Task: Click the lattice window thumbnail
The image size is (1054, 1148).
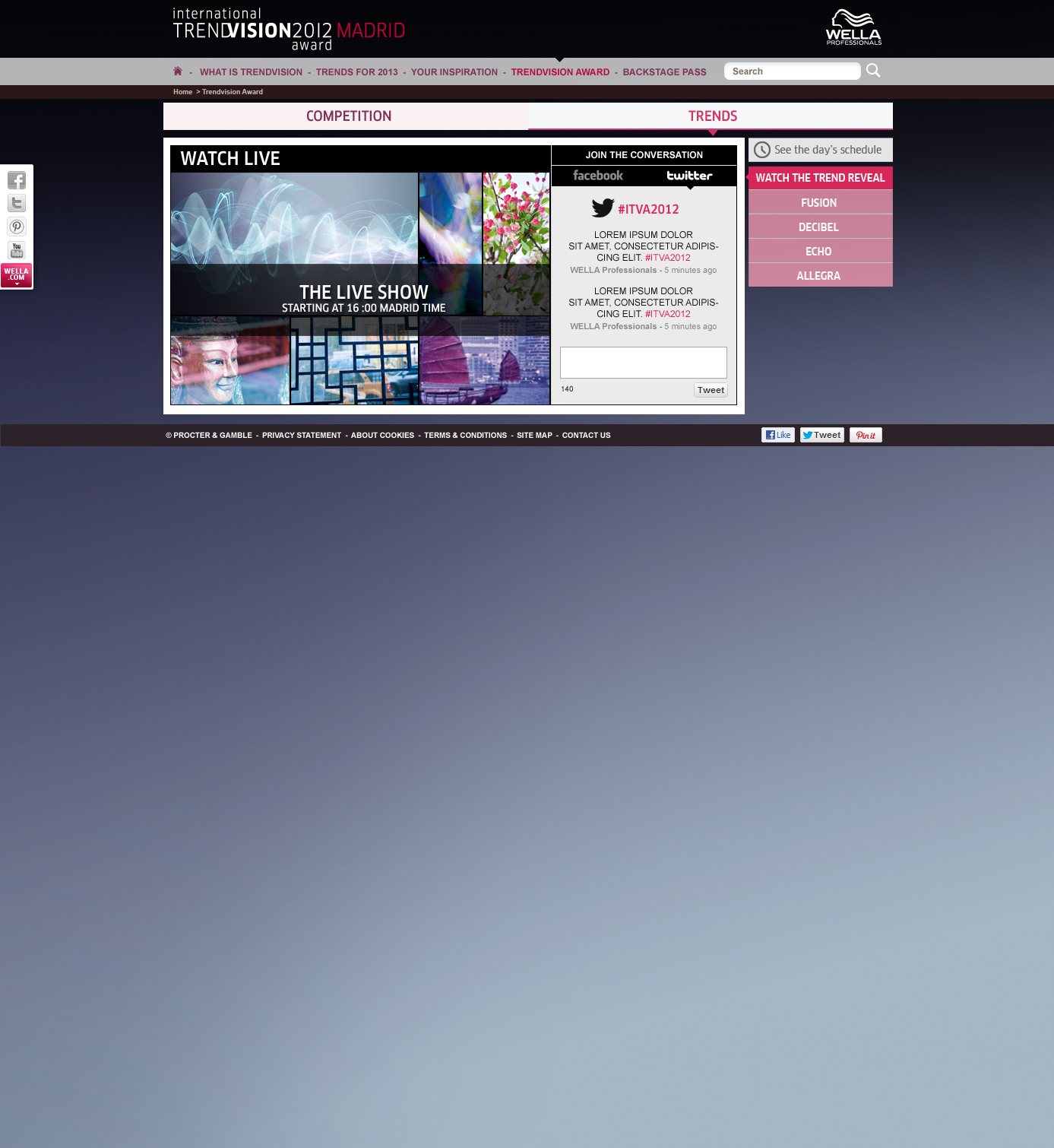Action: (354, 360)
